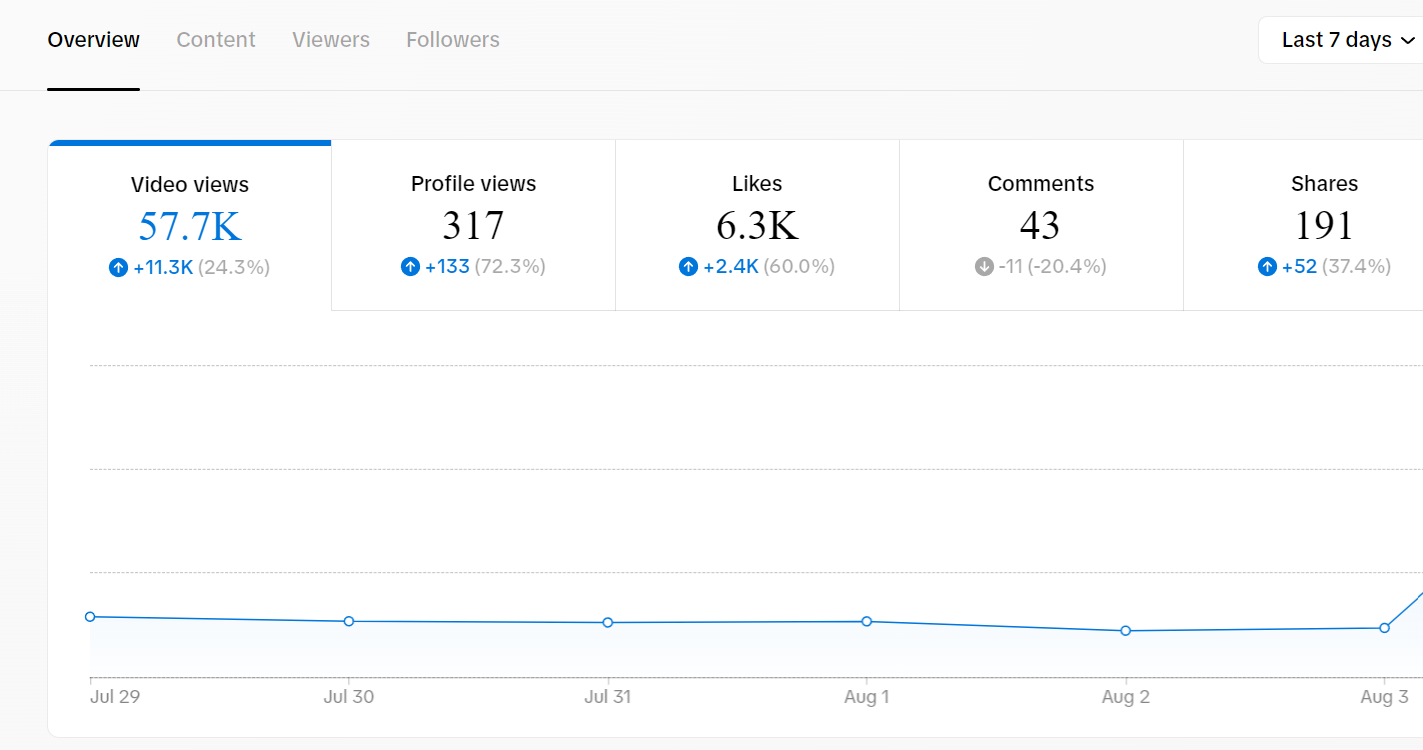Select the Video views metric card

point(190,226)
